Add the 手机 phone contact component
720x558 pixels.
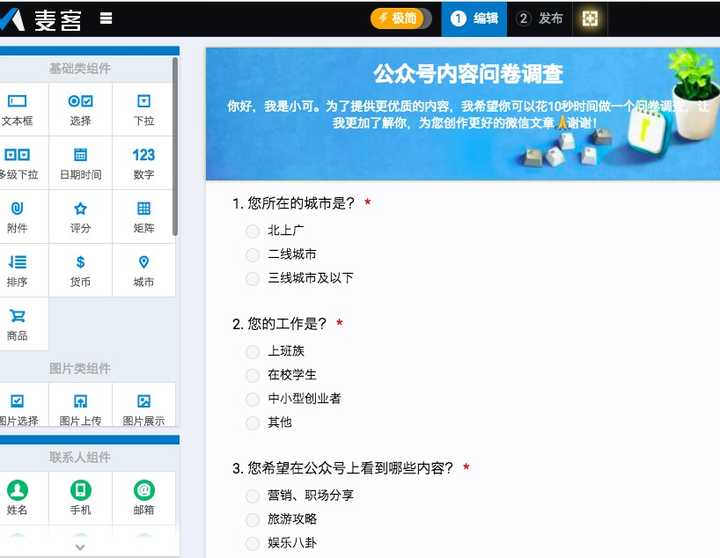point(80,498)
